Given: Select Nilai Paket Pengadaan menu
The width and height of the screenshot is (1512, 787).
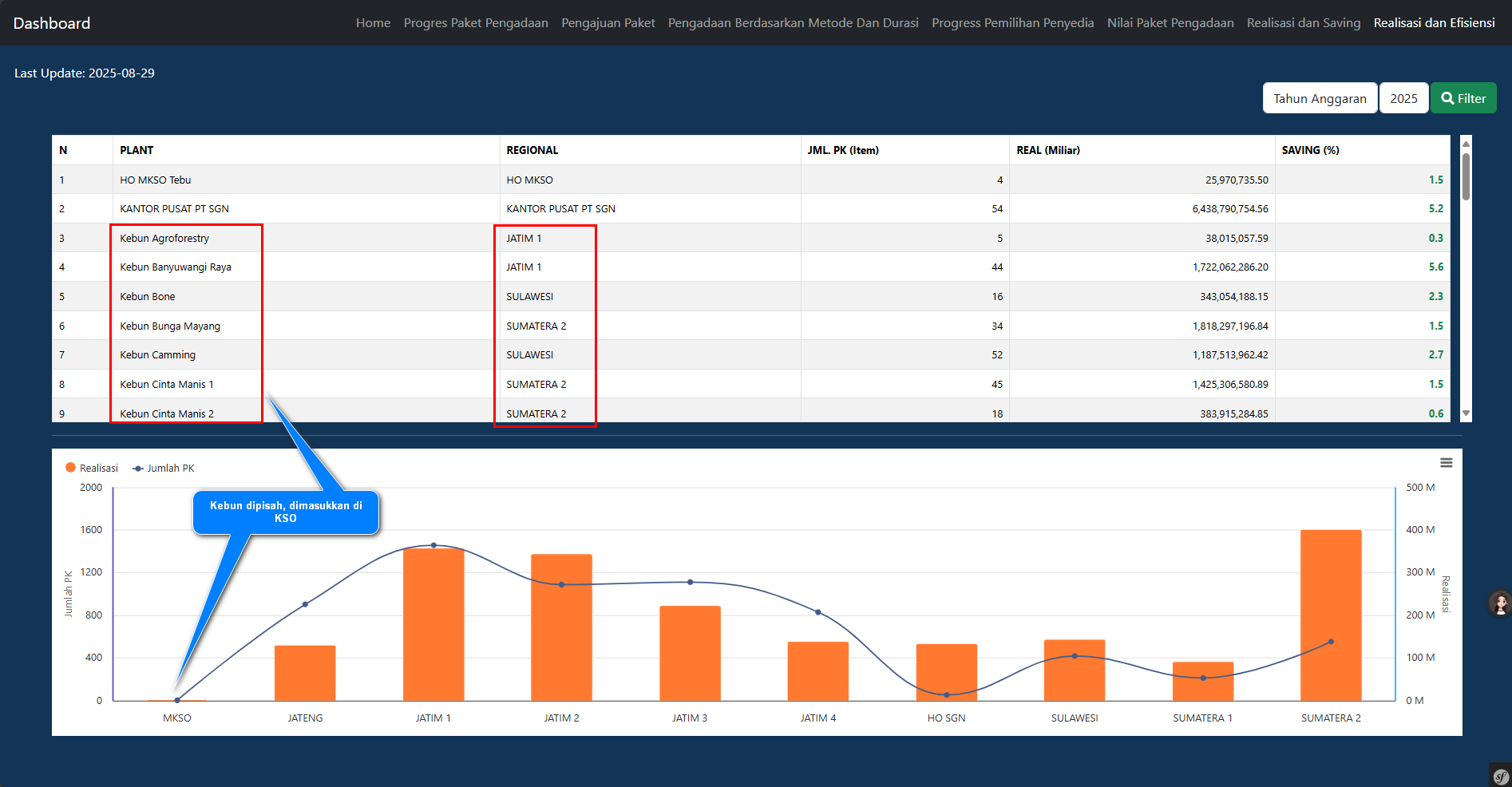Looking at the screenshot, I should click(1170, 23).
